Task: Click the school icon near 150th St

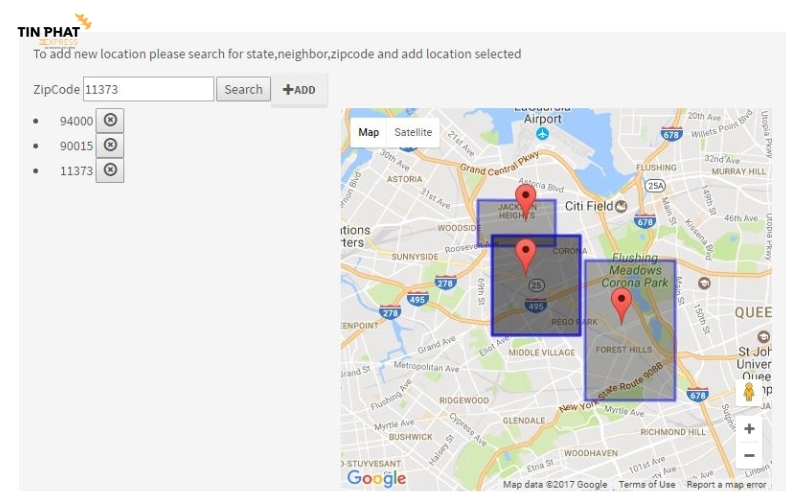Action: 704,283
